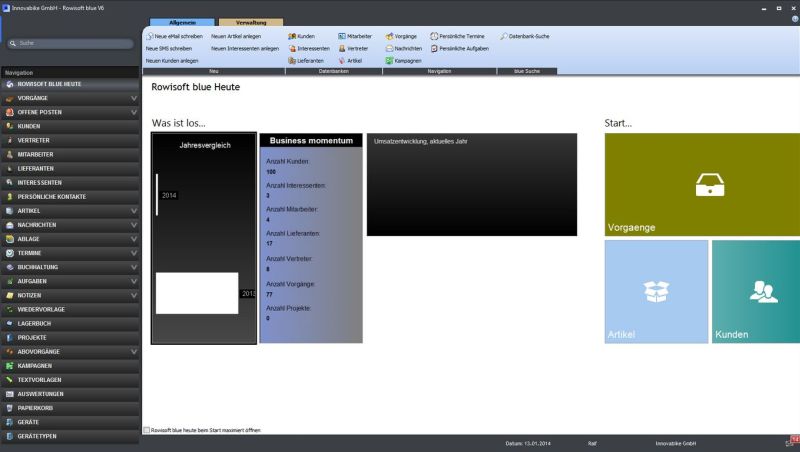The image size is (800, 452).
Task: Switch to the Allgemein ribbon tab
Action: [x=182, y=22]
